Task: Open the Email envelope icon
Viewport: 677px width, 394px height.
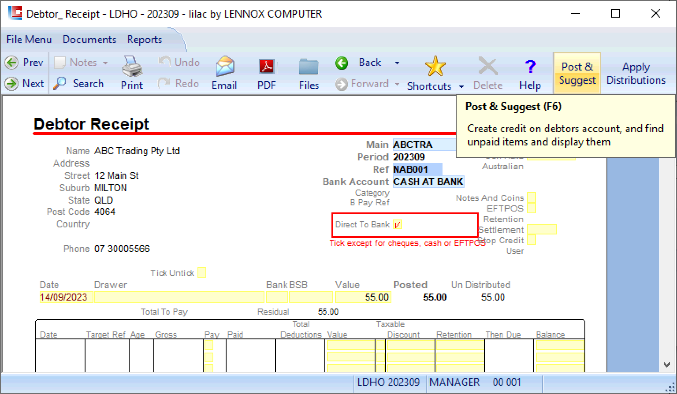Action: click(225, 66)
